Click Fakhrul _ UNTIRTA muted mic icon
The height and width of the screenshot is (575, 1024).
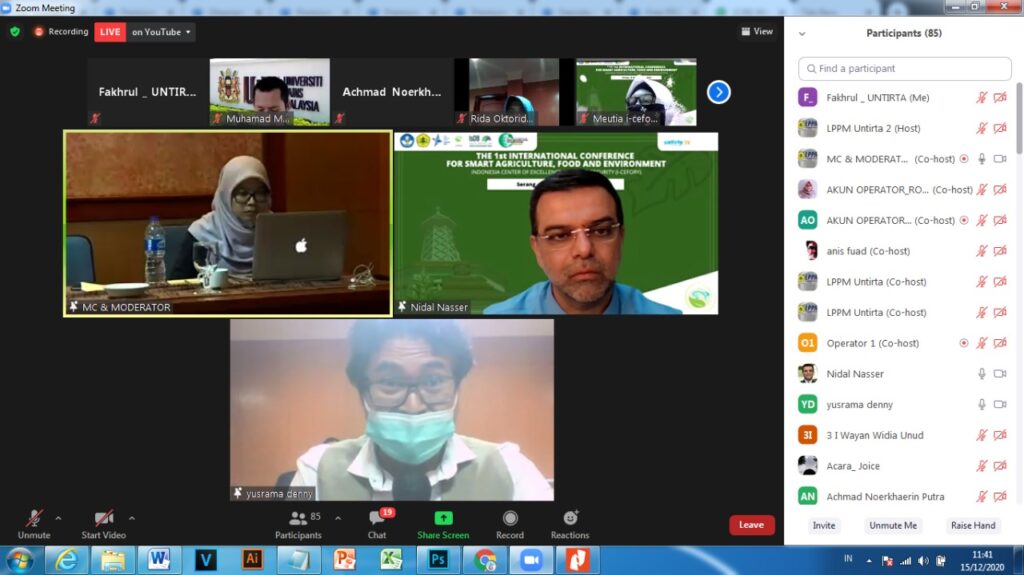pos(982,97)
